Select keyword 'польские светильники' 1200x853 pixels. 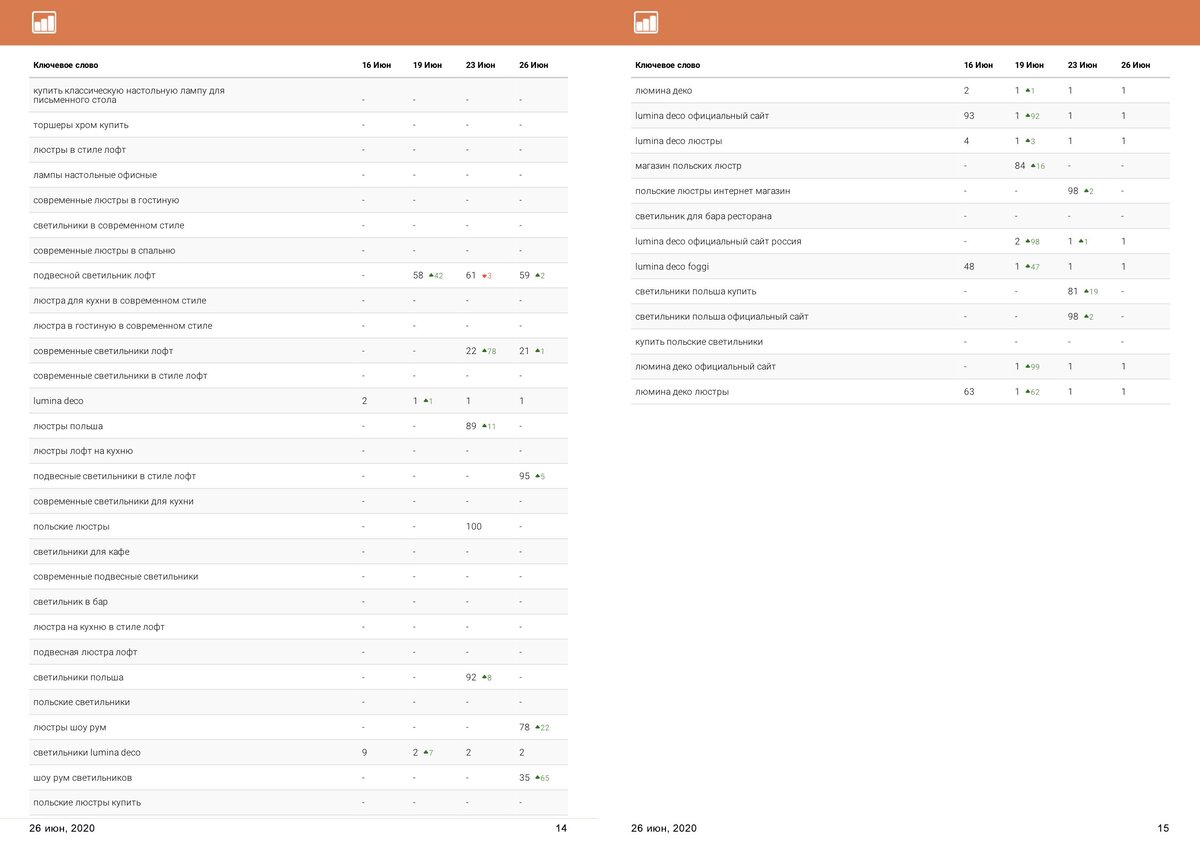(x=81, y=702)
